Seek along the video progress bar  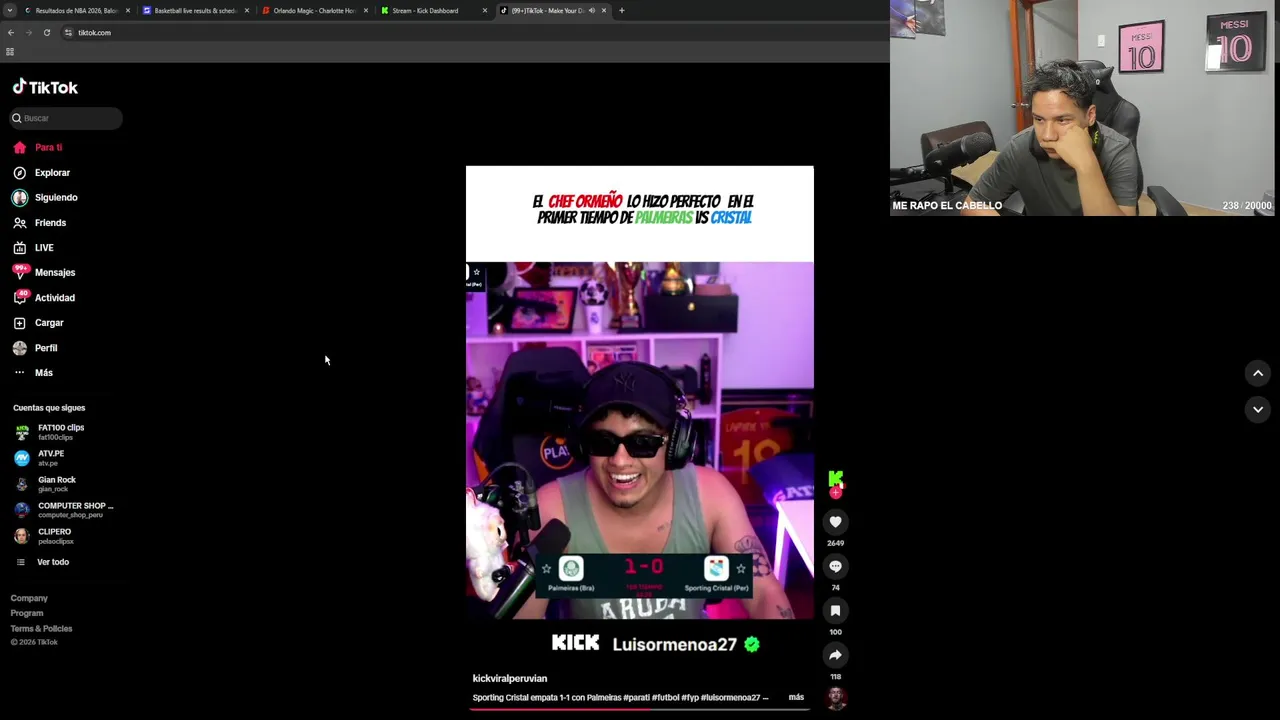639,710
